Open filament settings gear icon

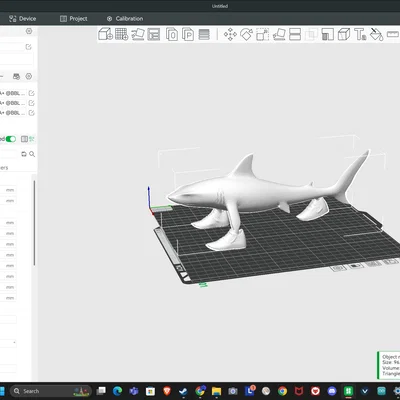pyautogui.click(x=29, y=76)
